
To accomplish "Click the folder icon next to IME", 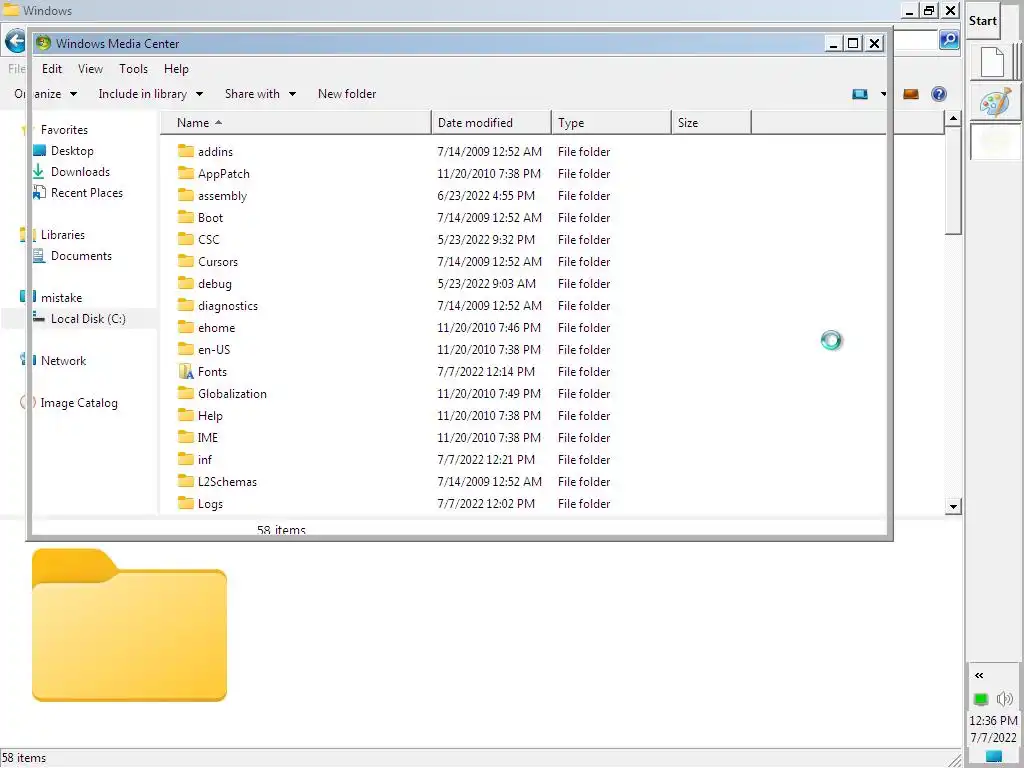I will [186, 437].
